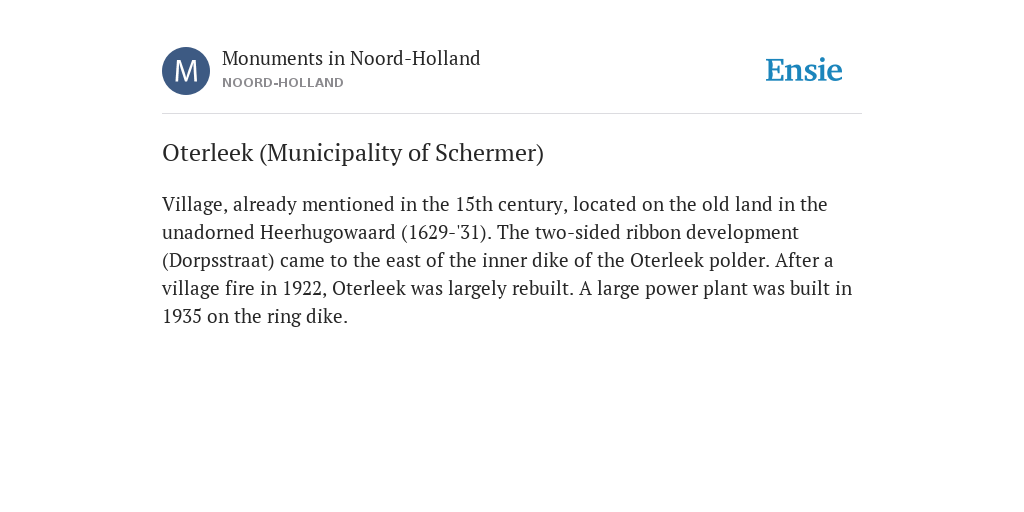The image size is (1024, 512).
Task: Click the Oterleek (Municipality of Schermer) heading
Action: [x=353, y=153]
